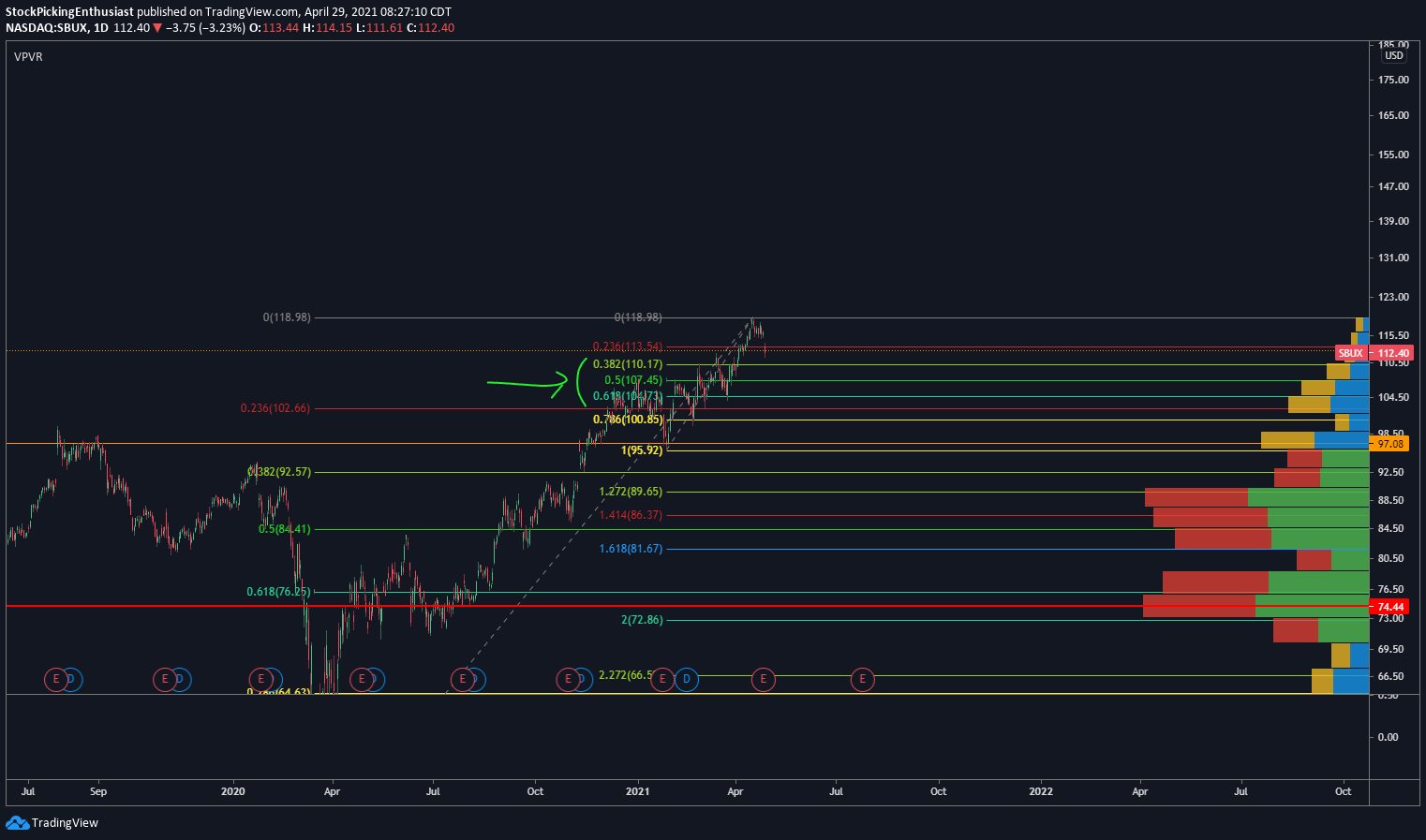Click the last earnings E marker near Jul 2021
1426x840 pixels.
coord(862,679)
